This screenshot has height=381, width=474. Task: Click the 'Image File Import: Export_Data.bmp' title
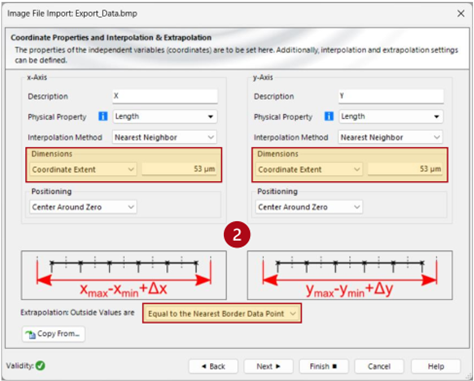[72, 14]
